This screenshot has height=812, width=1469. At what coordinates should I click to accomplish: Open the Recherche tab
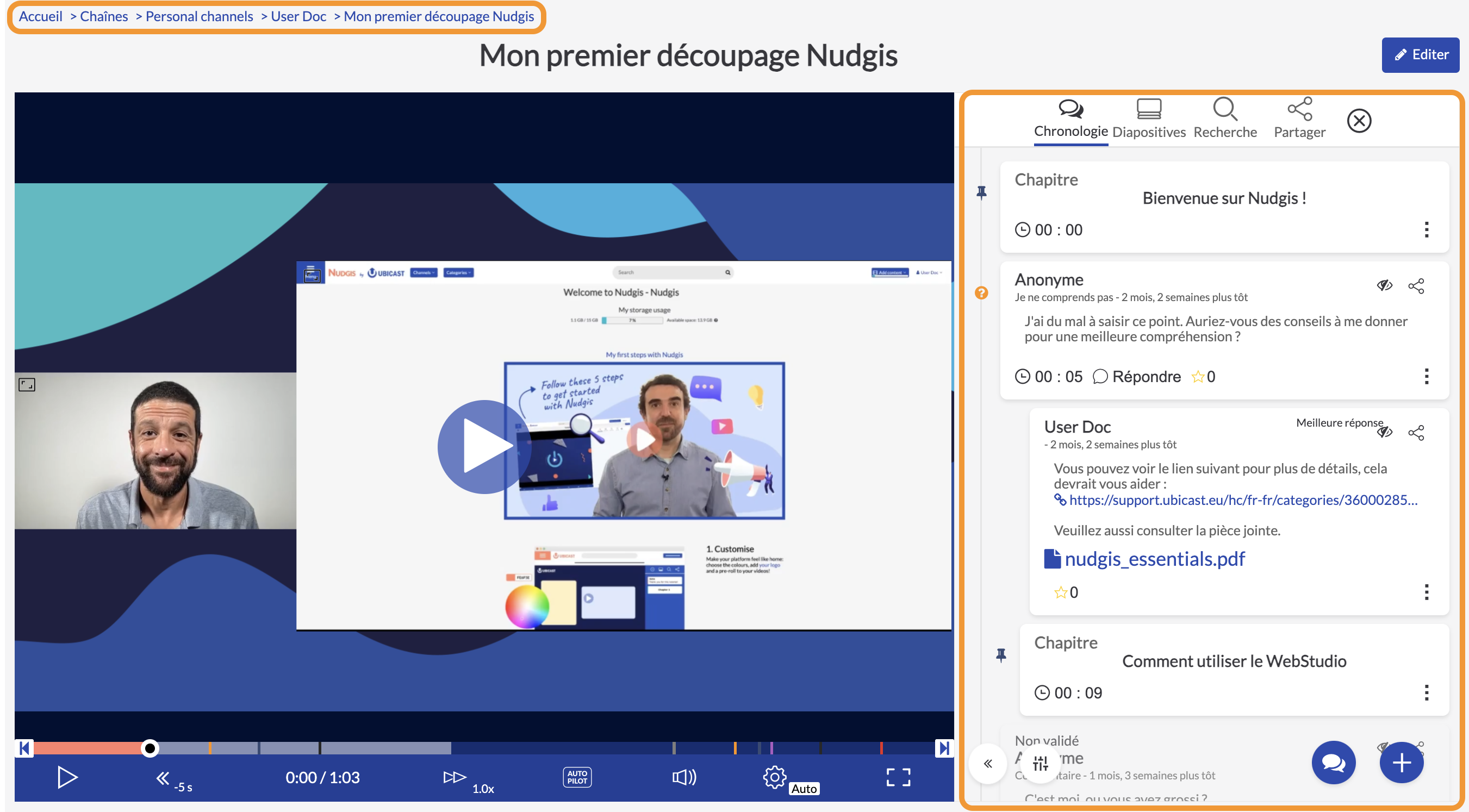(x=1225, y=119)
